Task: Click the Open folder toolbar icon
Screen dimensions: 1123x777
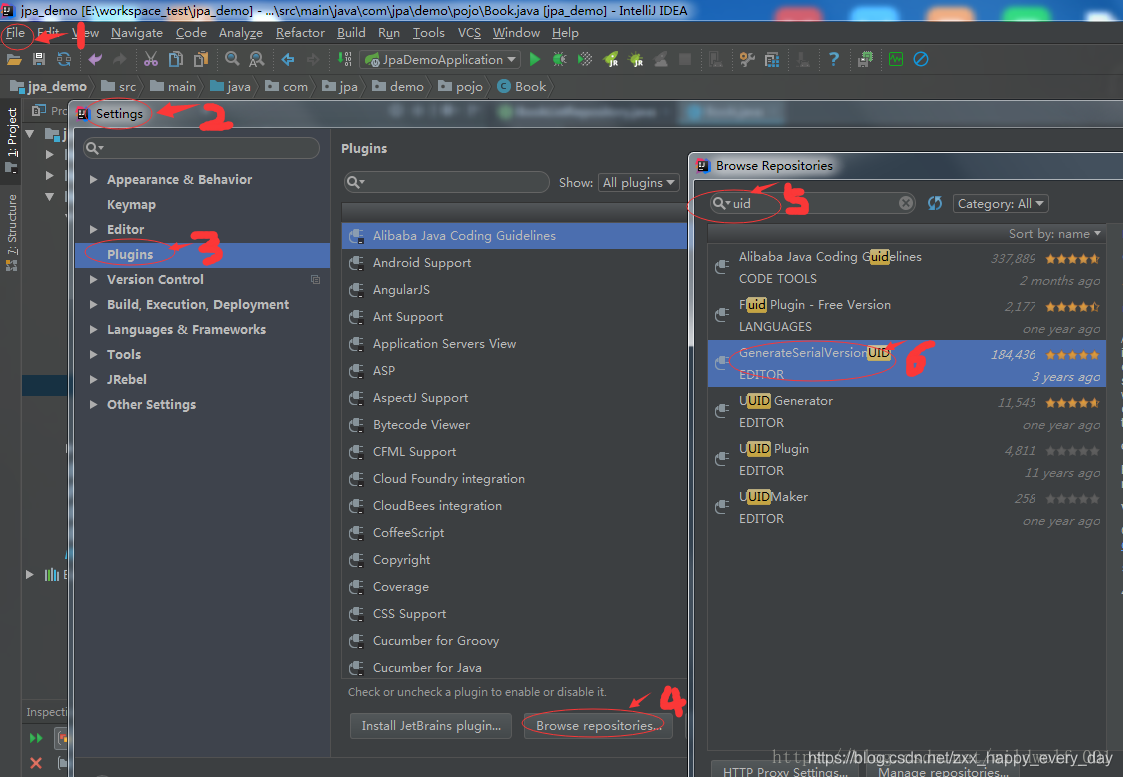Action: [x=14, y=59]
